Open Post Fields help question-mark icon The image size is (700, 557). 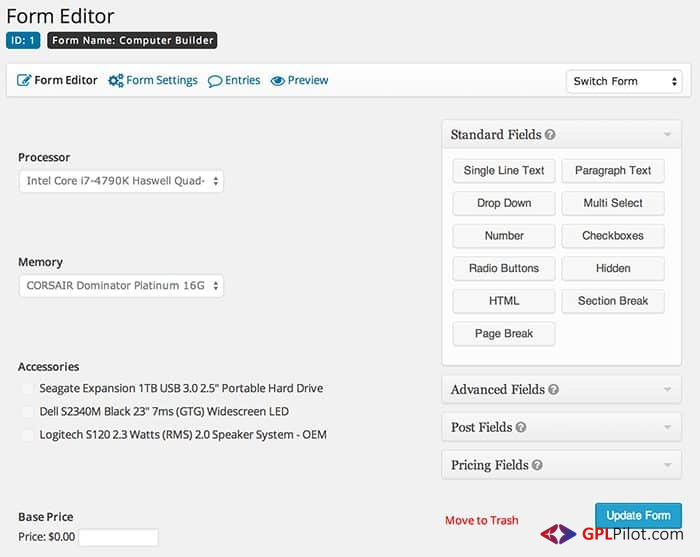coord(521,427)
